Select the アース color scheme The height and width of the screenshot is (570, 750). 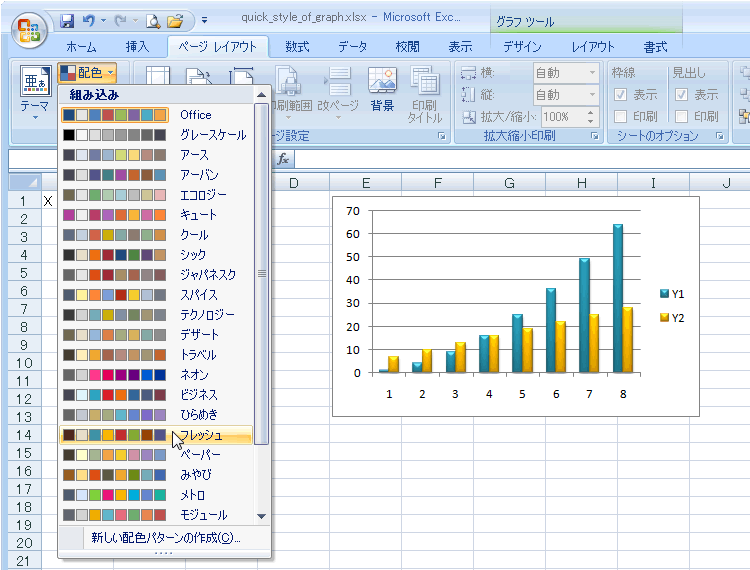(x=156, y=155)
